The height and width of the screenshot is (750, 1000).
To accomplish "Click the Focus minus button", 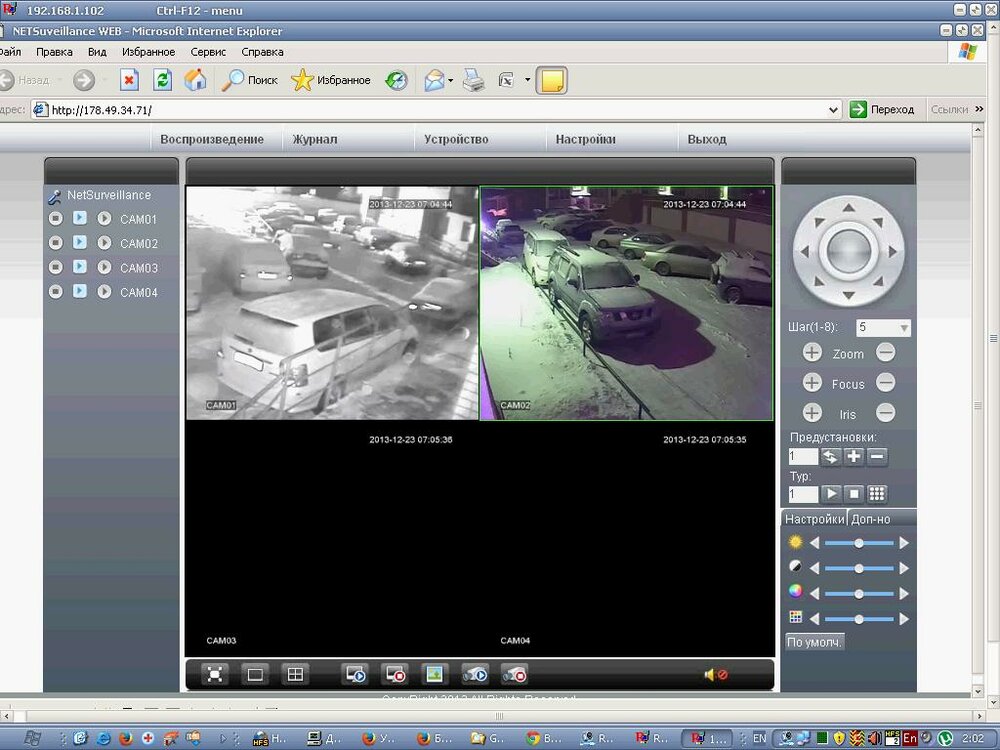I will 885,383.
